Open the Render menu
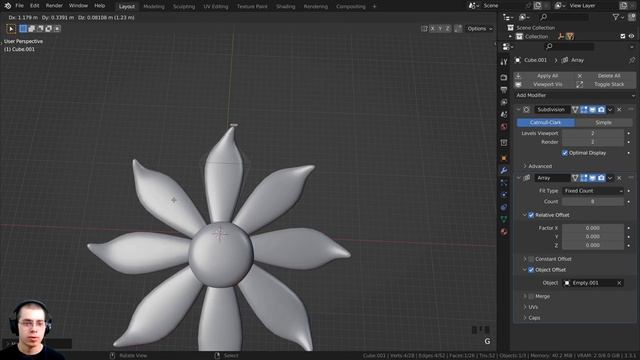This screenshot has width=640, height=360. coord(54,6)
